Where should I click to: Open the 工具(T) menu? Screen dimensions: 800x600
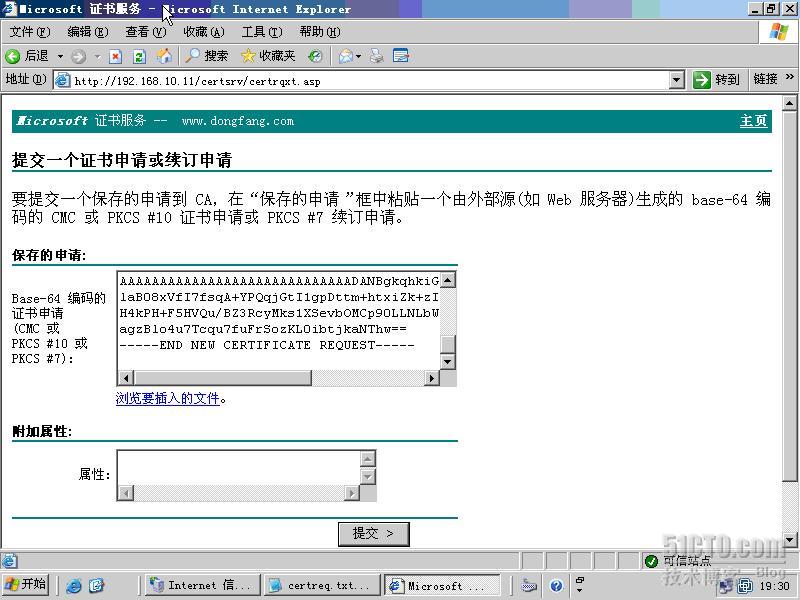point(262,32)
